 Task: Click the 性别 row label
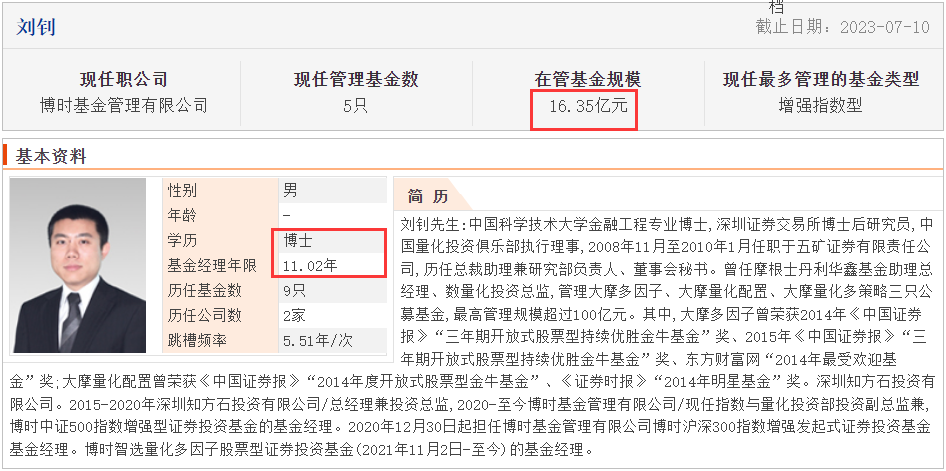point(182,191)
